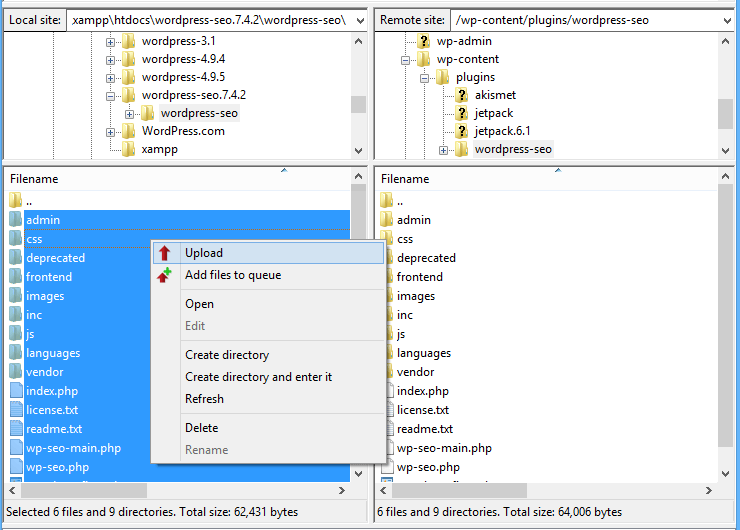Image resolution: width=740 pixels, height=530 pixels.
Task: Select the remote plugins folder icon
Action: pyautogui.click(x=442, y=77)
